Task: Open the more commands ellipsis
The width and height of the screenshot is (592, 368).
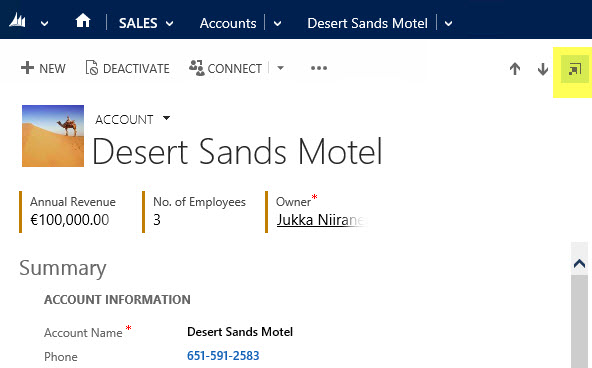Action: point(319,68)
